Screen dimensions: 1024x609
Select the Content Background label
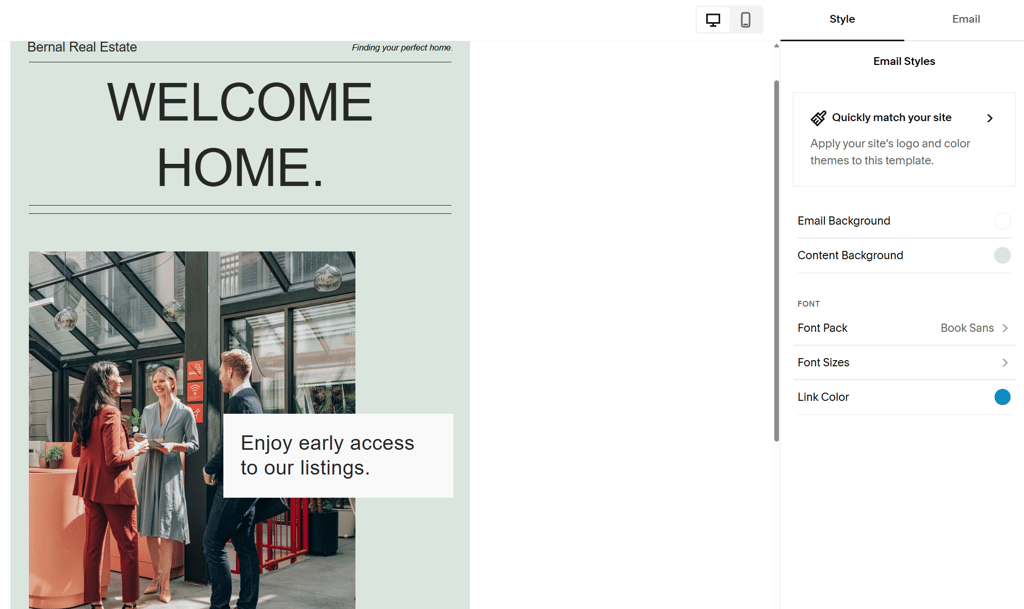click(x=850, y=255)
